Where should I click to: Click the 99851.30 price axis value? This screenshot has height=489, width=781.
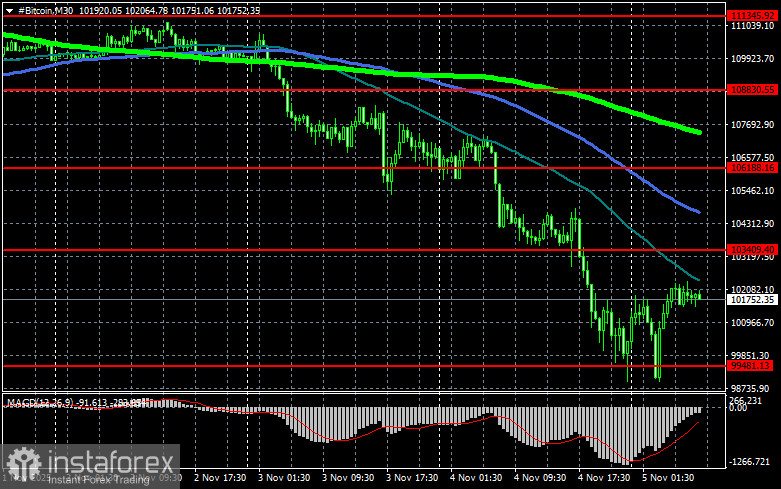coord(751,356)
